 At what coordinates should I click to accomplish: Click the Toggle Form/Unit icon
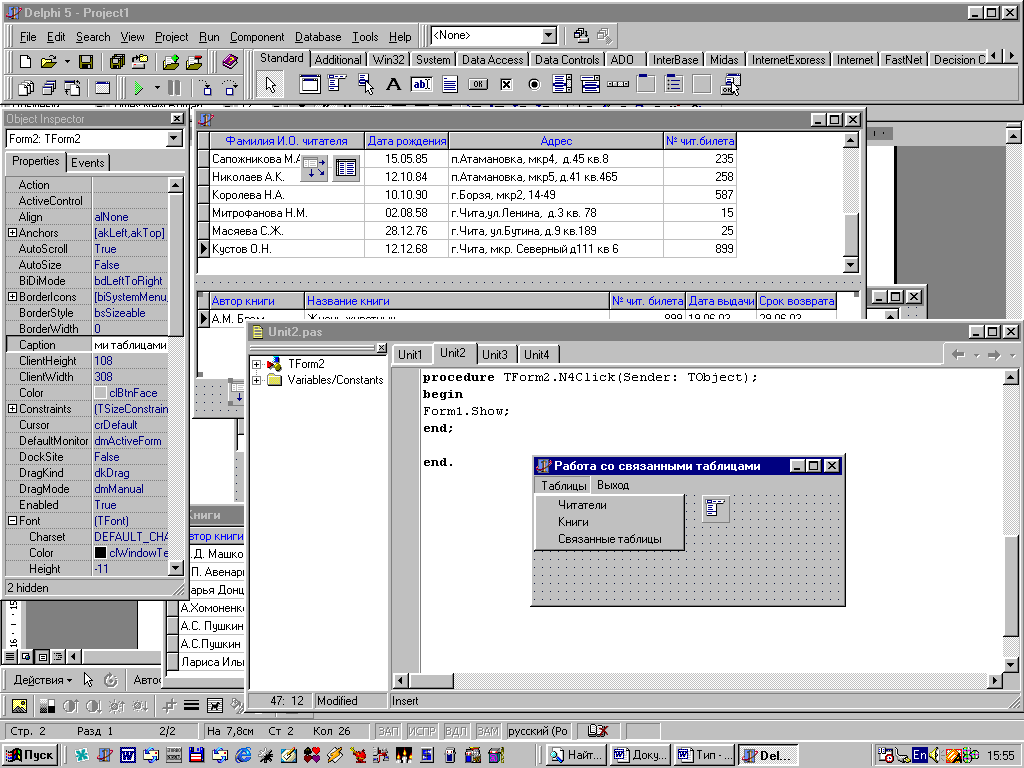[72, 87]
